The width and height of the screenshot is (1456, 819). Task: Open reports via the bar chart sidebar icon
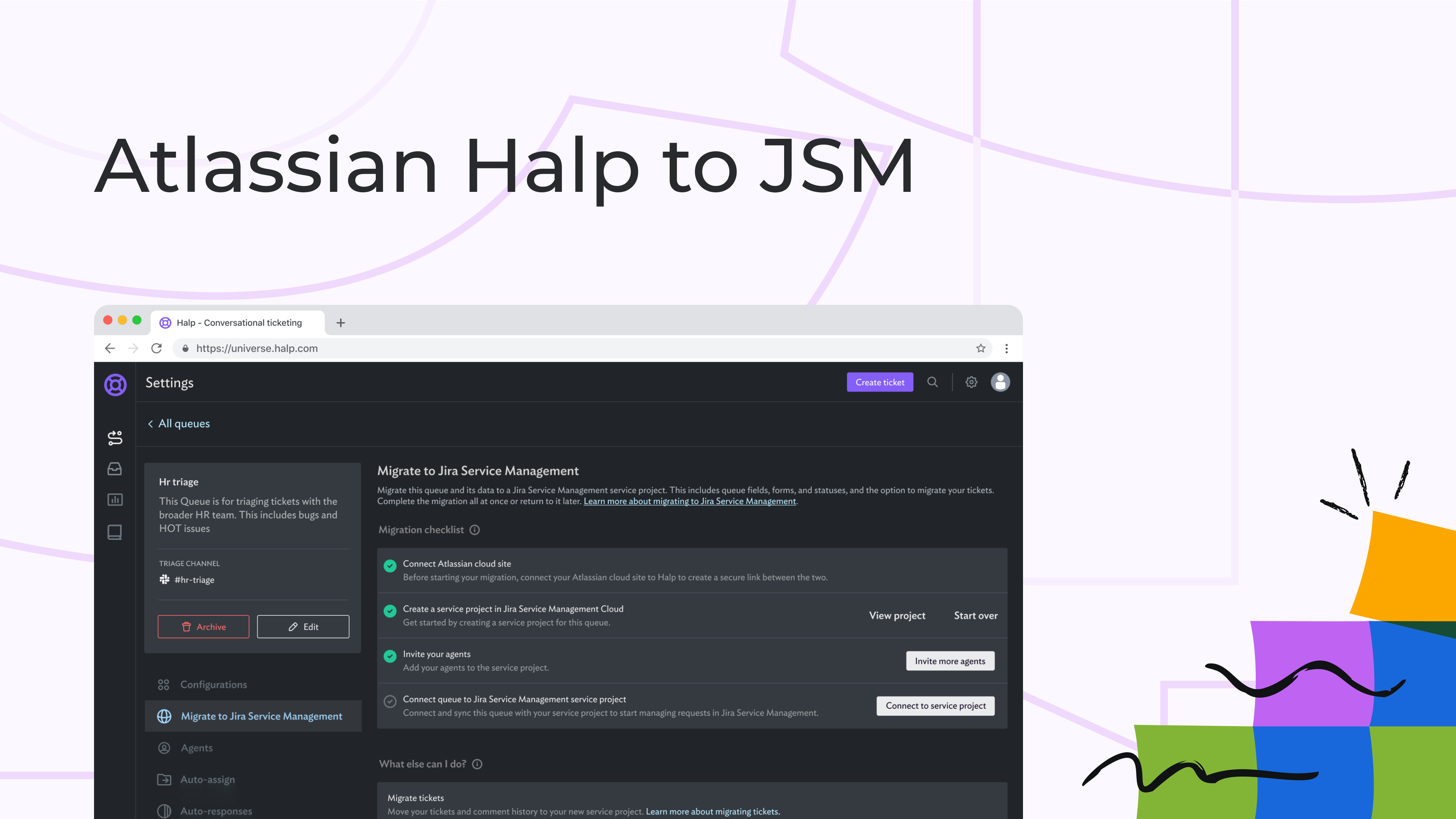pos(115,500)
